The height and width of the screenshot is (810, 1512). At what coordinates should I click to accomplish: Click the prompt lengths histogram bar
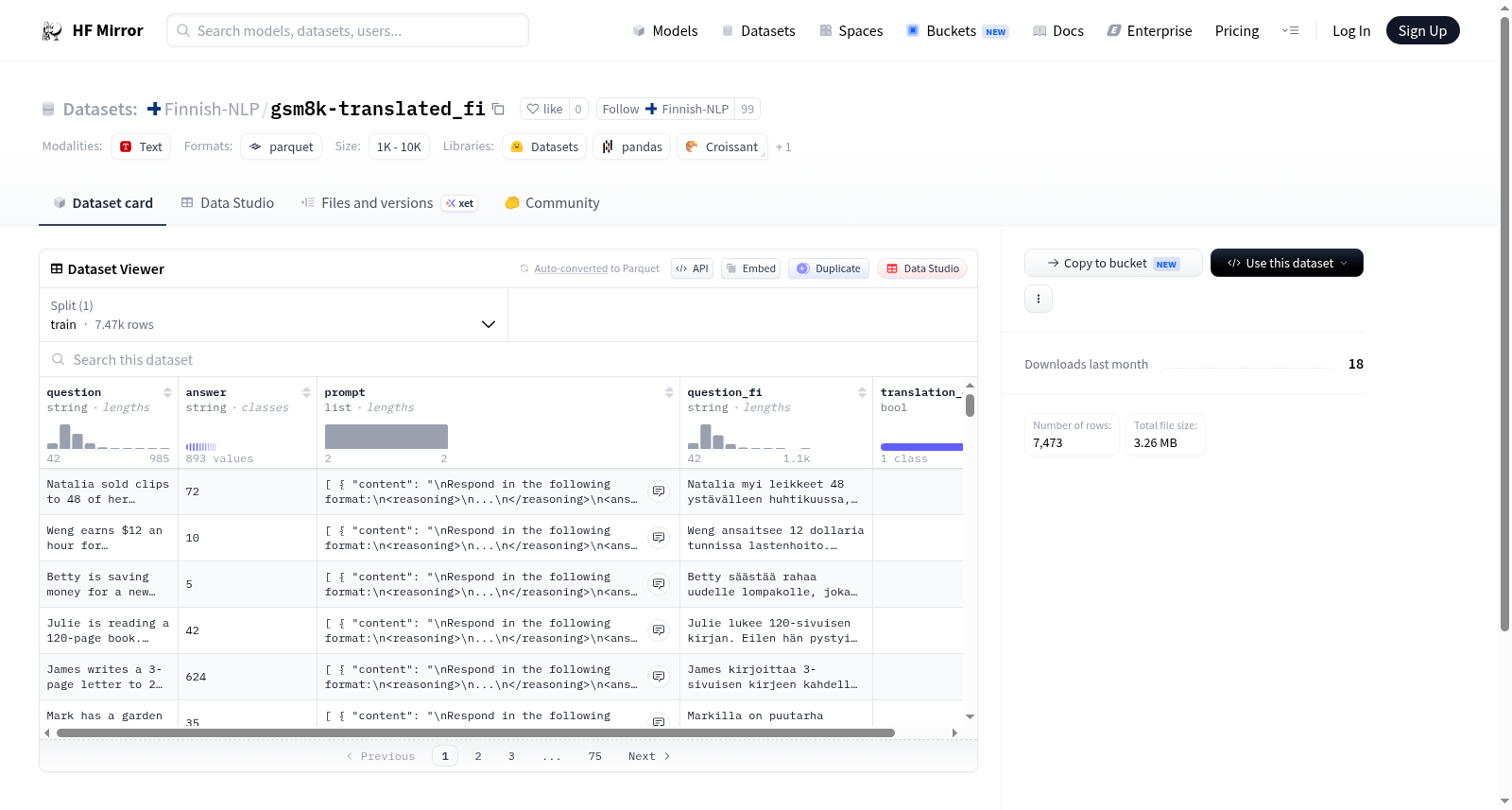387,437
